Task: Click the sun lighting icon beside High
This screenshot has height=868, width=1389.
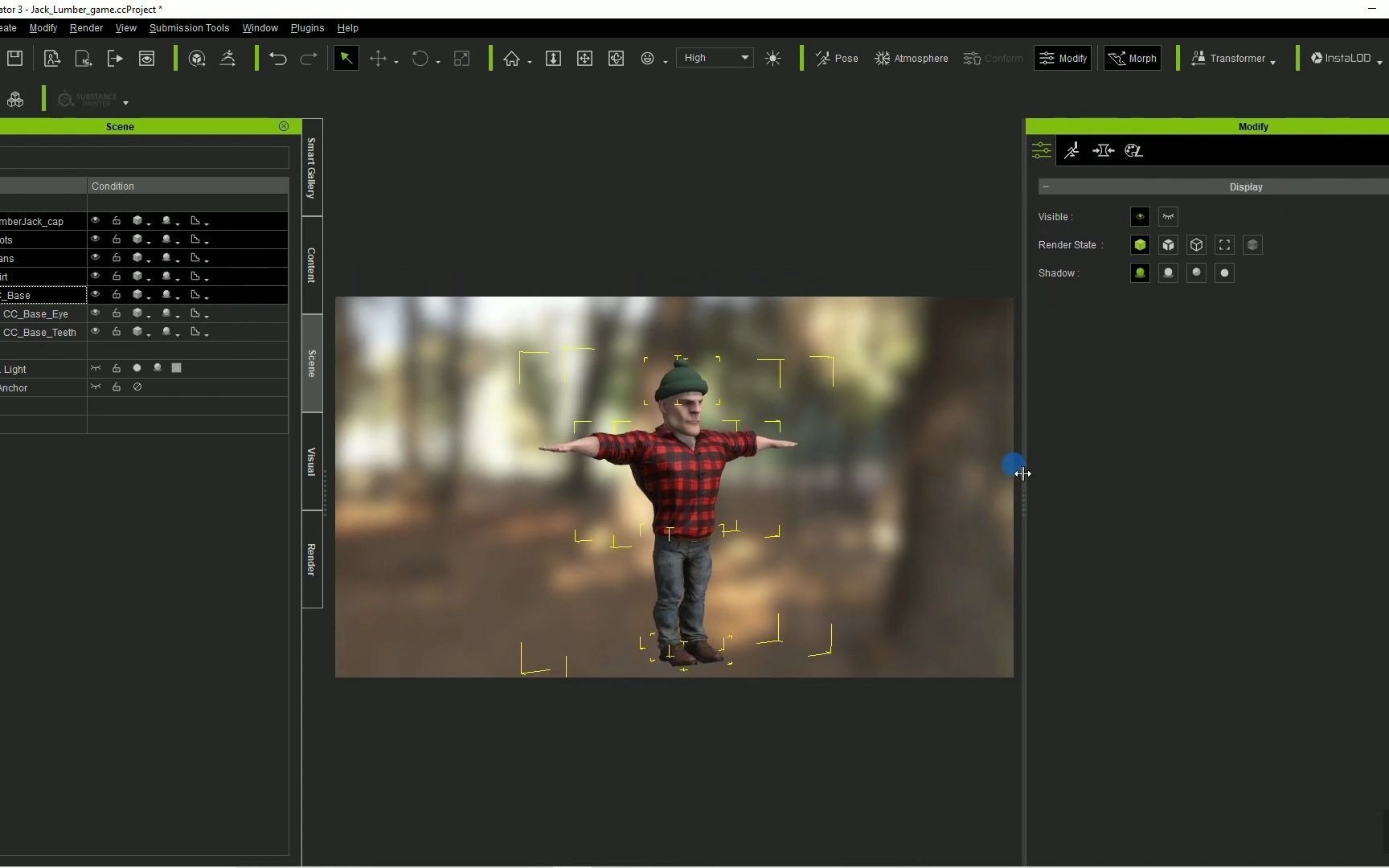Action: (x=772, y=59)
